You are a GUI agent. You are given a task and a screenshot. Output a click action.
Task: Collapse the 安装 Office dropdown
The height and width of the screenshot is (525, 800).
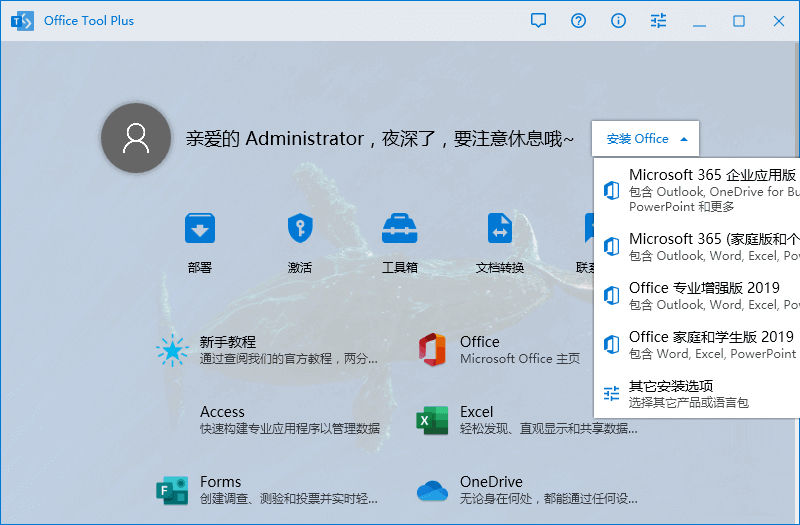[x=646, y=139]
